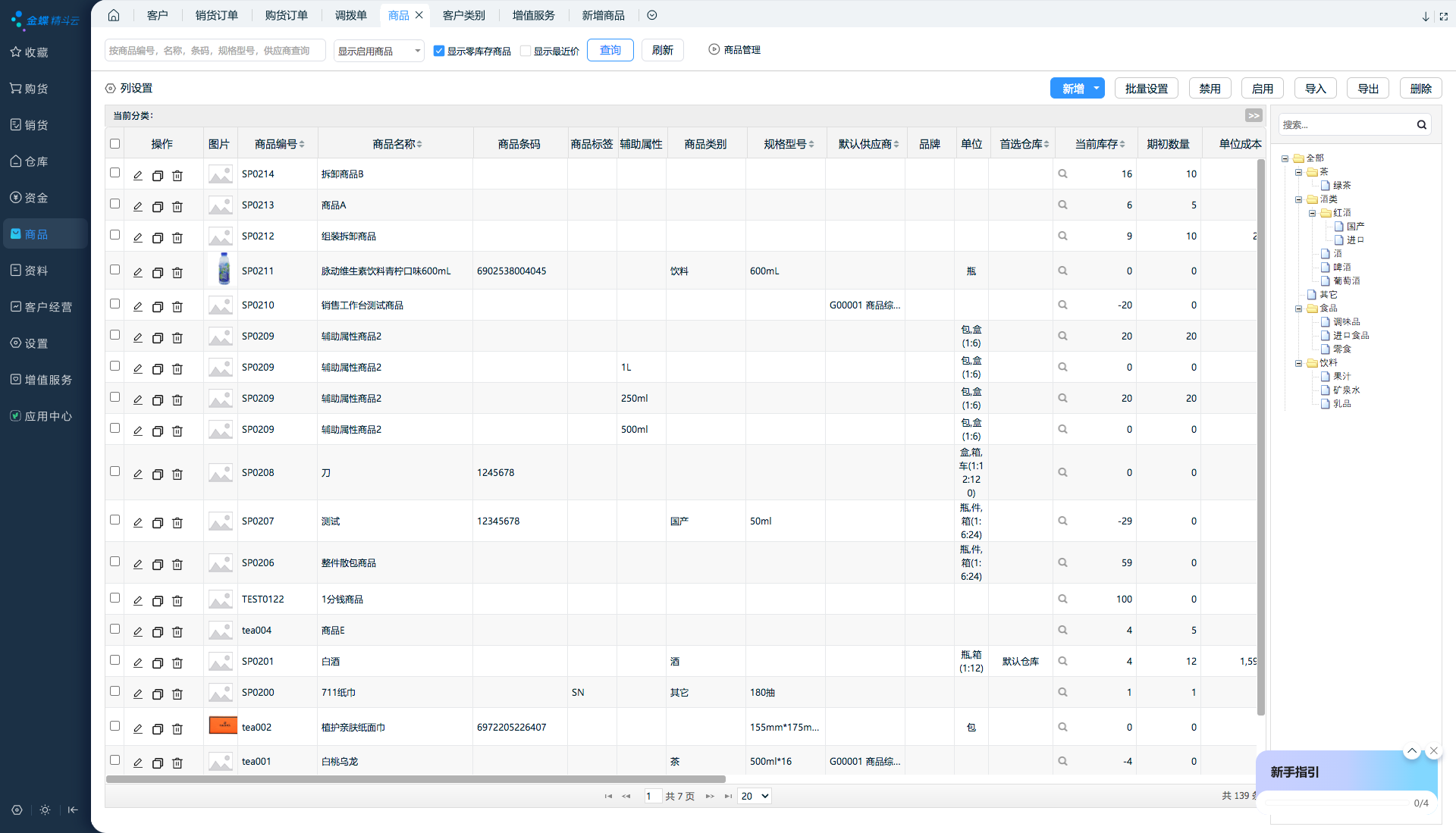This screenshot has height=833, width=1456.
Task: Click the collapse sidebar arrow icon
Action: 73,810
